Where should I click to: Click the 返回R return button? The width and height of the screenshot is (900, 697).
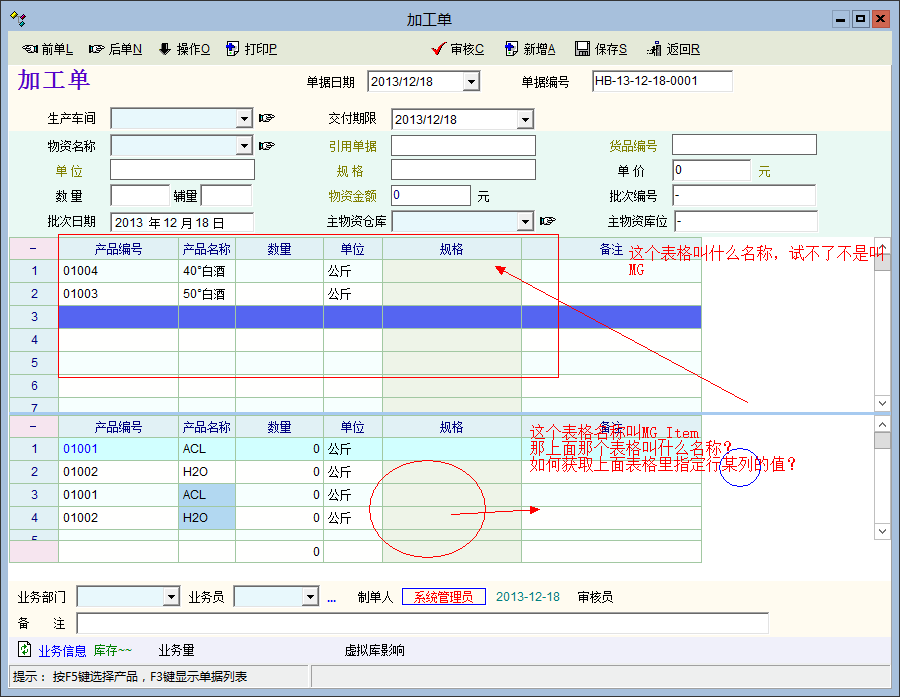[673, 49]
